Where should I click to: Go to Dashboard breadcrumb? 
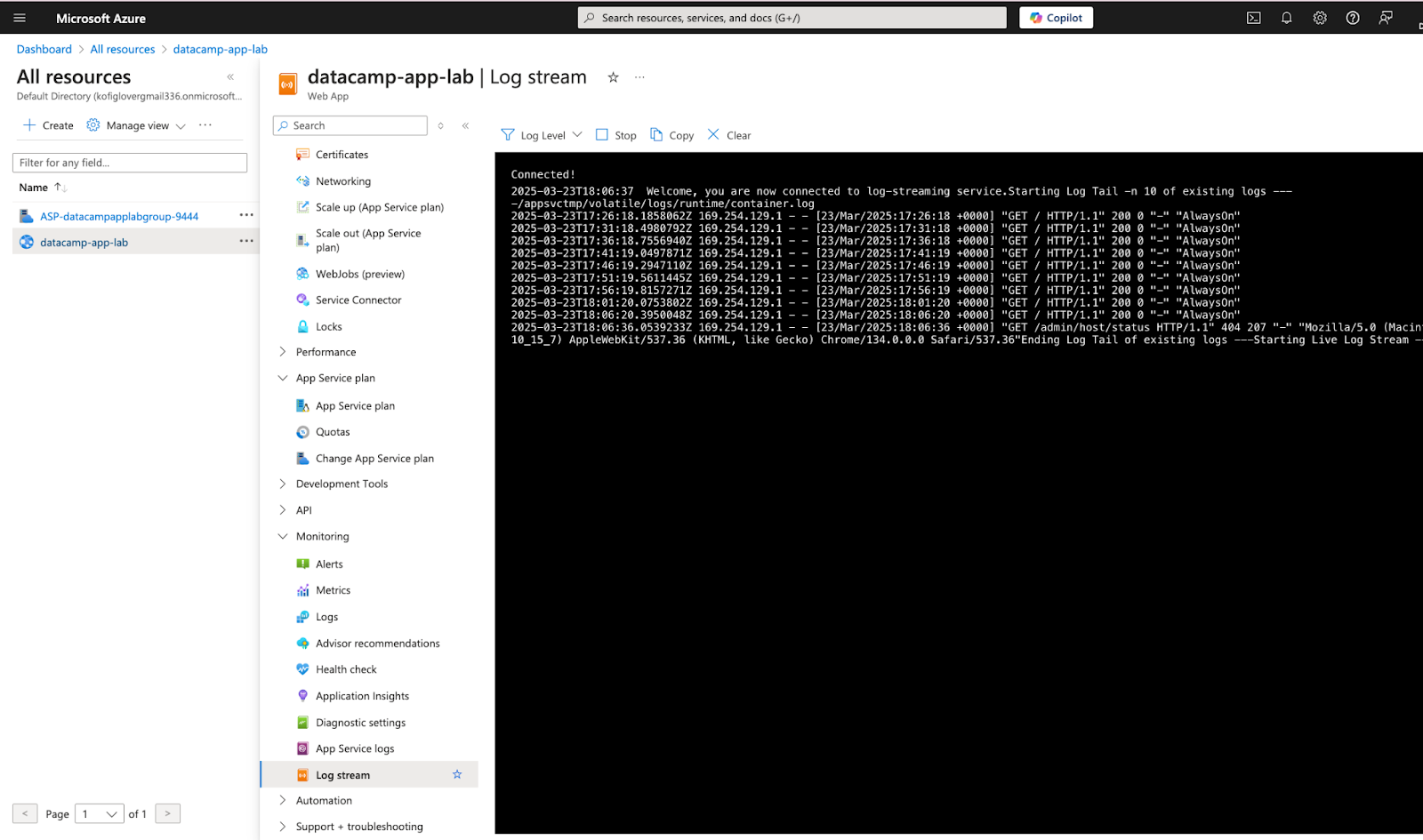(44, 50)
